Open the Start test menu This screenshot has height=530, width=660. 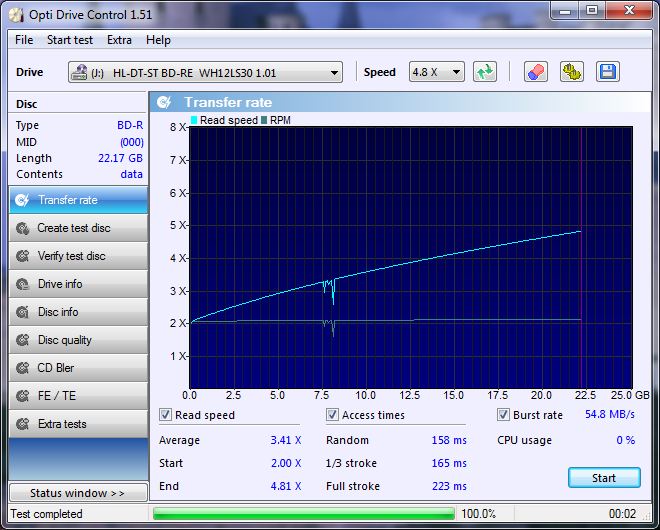pos(70,40)
